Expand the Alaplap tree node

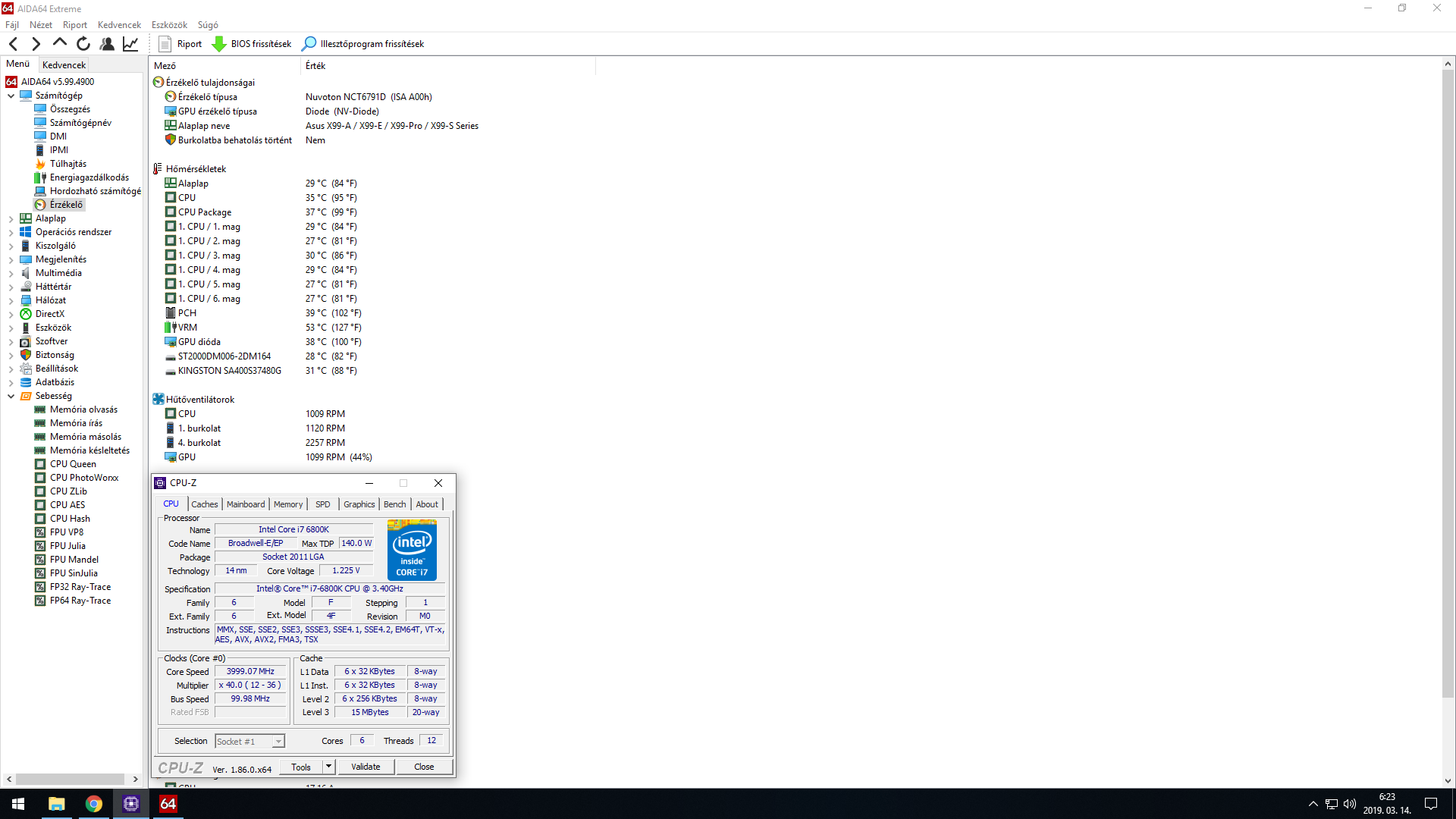click(11, 218)
